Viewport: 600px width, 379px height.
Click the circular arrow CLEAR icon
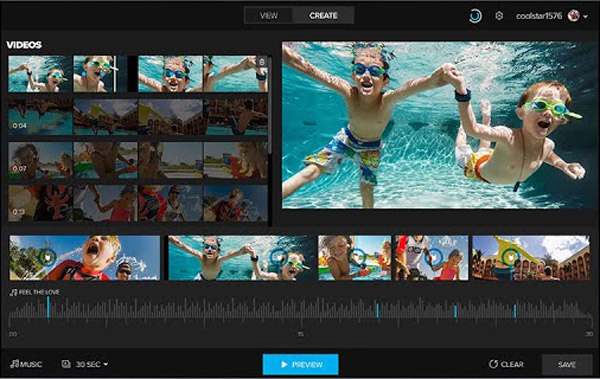[493, 364]
